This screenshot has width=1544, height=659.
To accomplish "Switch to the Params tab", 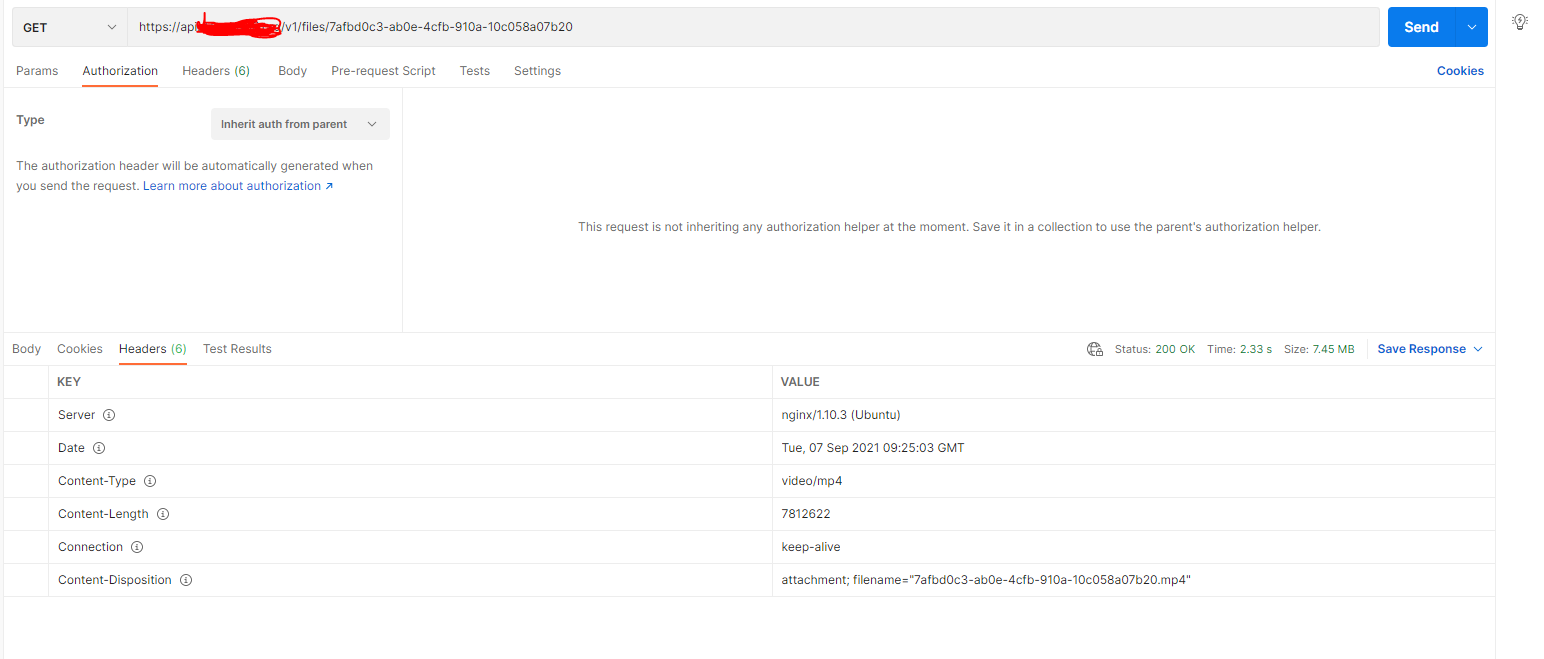I will click(37, 71).
